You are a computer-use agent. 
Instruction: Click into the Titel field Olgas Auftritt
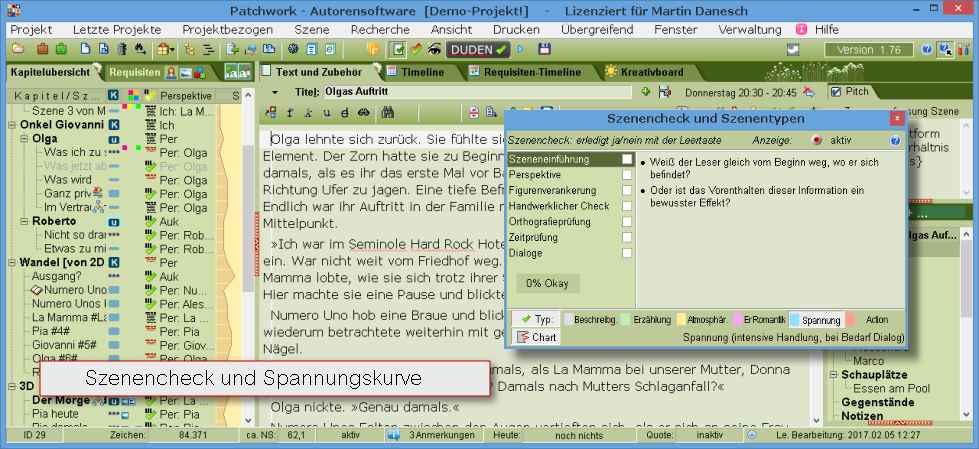[478, 92]
